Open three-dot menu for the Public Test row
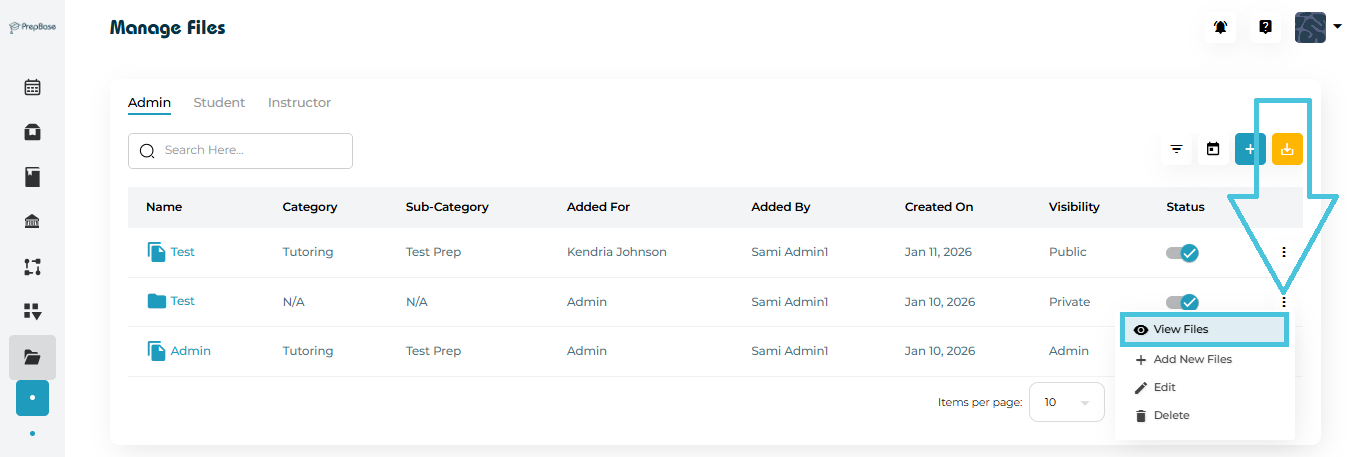The image size is (1362, 457). [1284, 253]
